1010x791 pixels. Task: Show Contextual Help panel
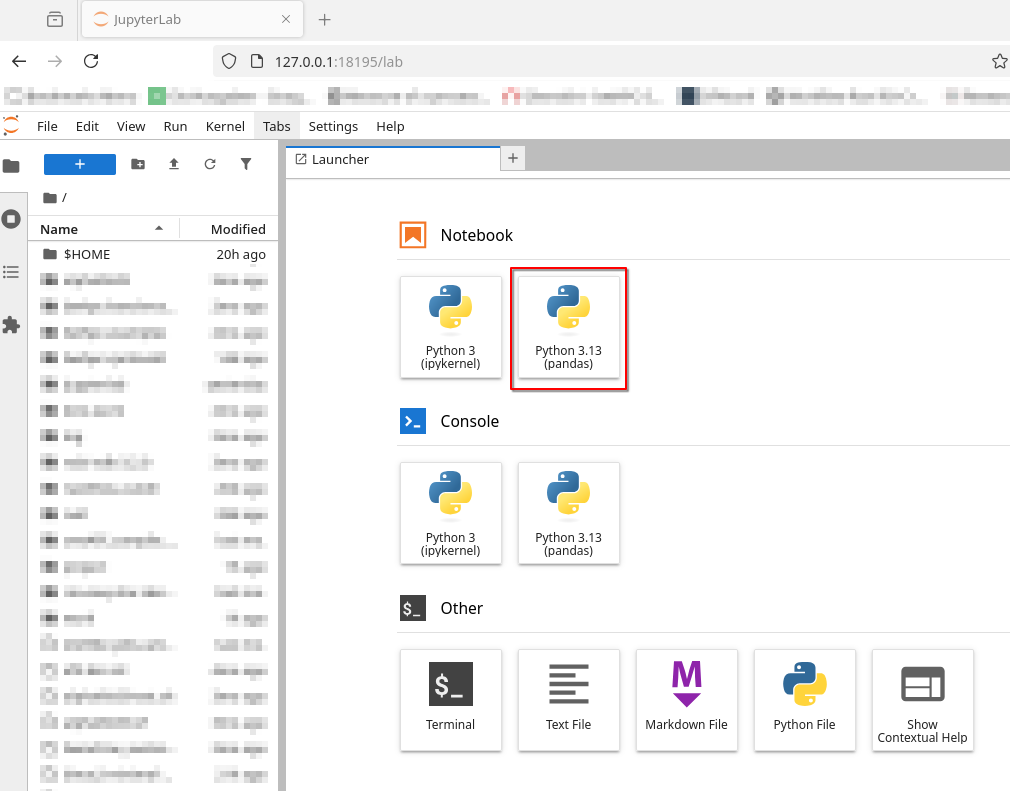point(922,700)
